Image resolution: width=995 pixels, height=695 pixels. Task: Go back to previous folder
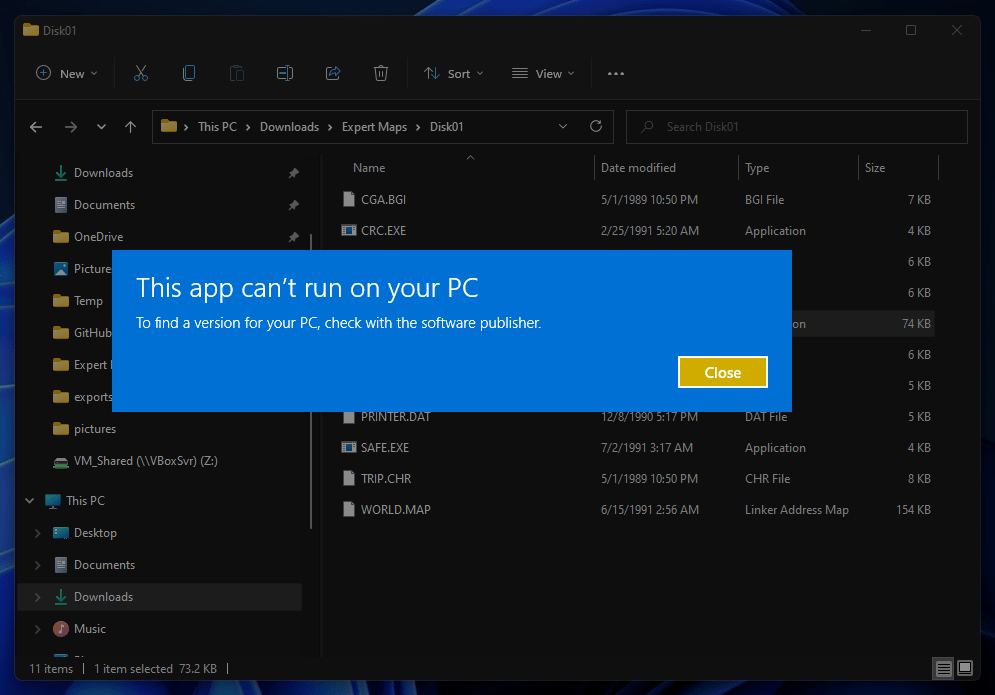(x=36, y=127)
